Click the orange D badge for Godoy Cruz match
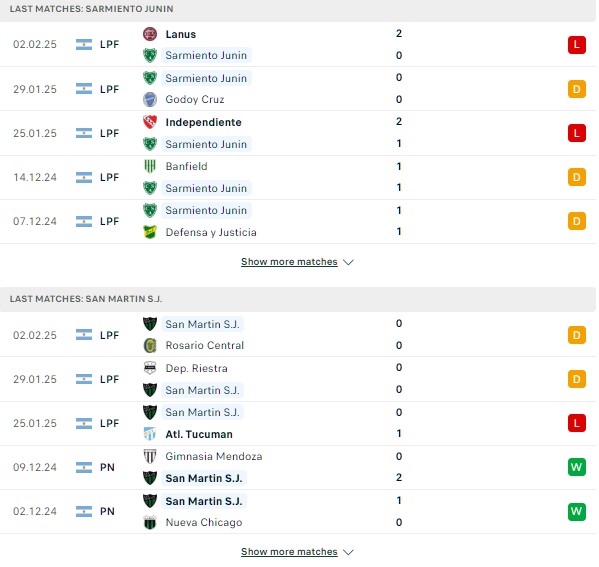 576,89
